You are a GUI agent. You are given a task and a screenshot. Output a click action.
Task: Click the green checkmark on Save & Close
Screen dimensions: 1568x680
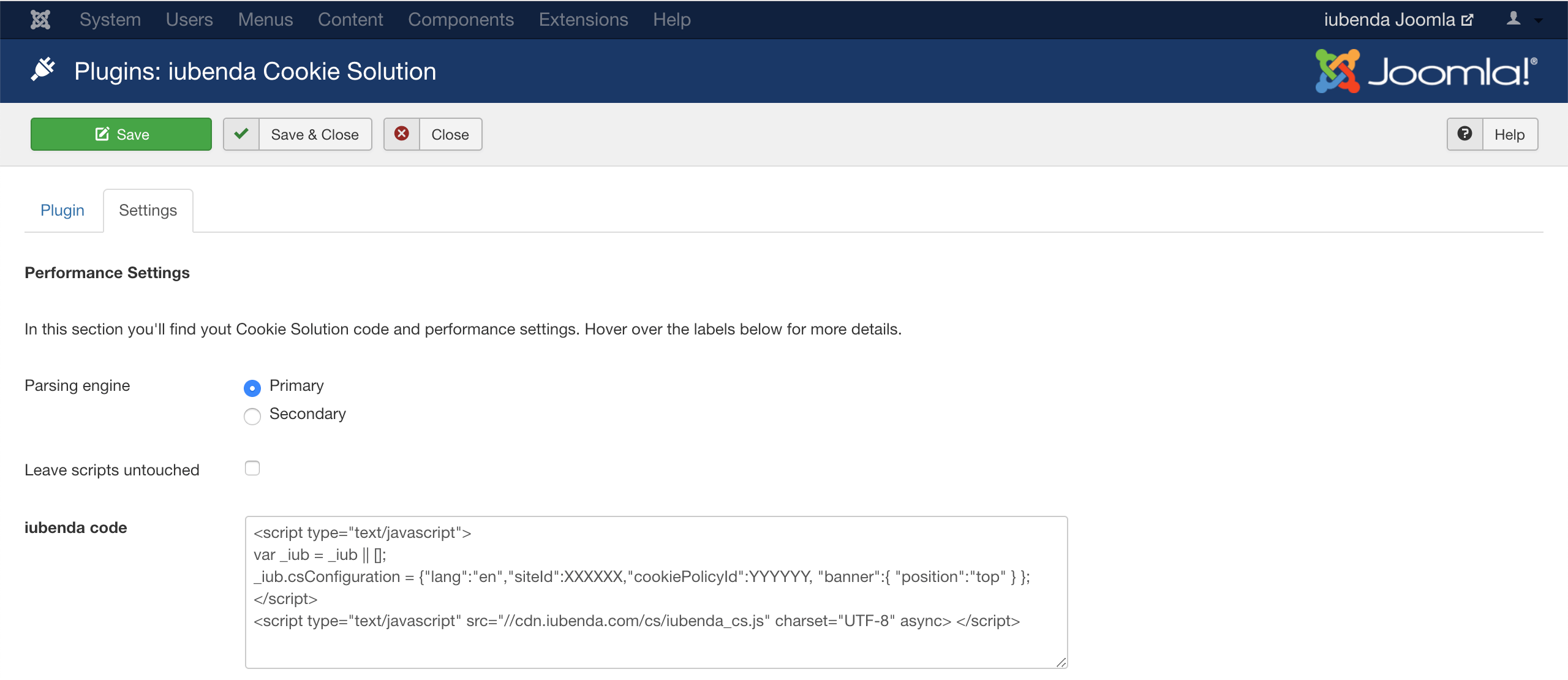241,134
